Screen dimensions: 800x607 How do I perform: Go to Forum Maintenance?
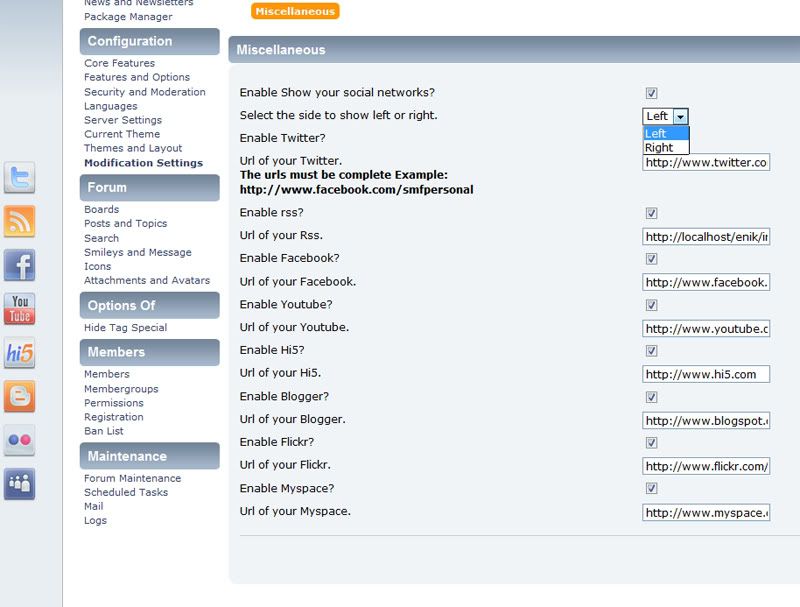pyautogui.click(x=133, y=478)
